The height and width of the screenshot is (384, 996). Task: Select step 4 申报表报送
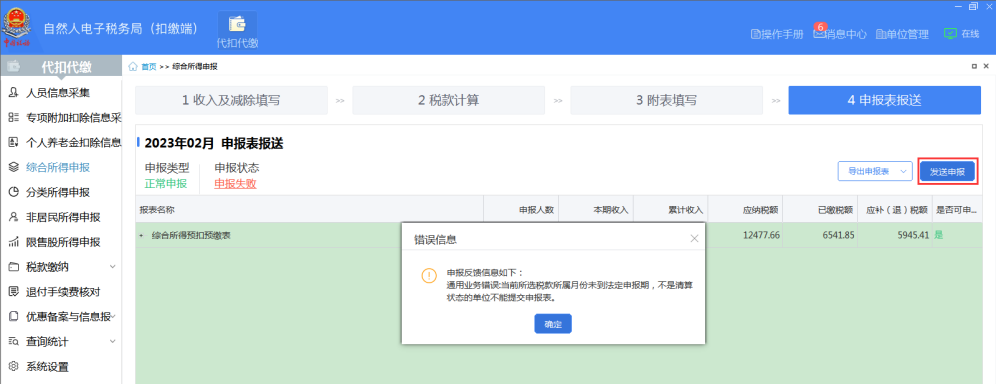[884, 100]
